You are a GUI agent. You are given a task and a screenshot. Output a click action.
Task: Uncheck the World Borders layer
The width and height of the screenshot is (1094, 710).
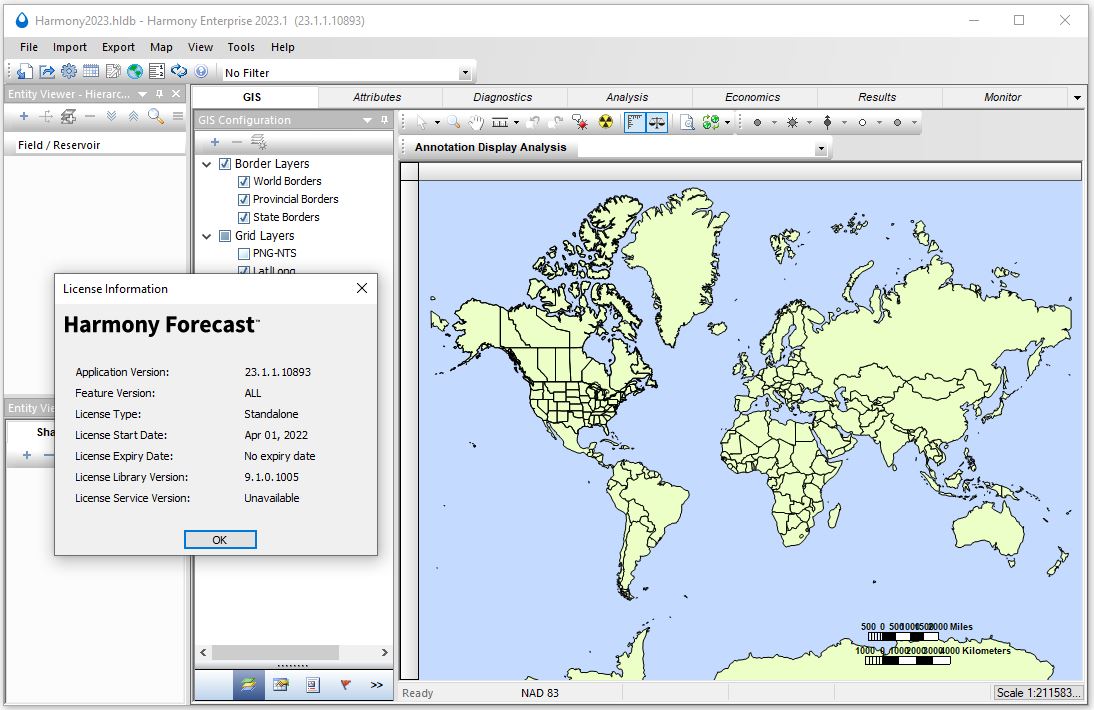[x=244, y=182]
